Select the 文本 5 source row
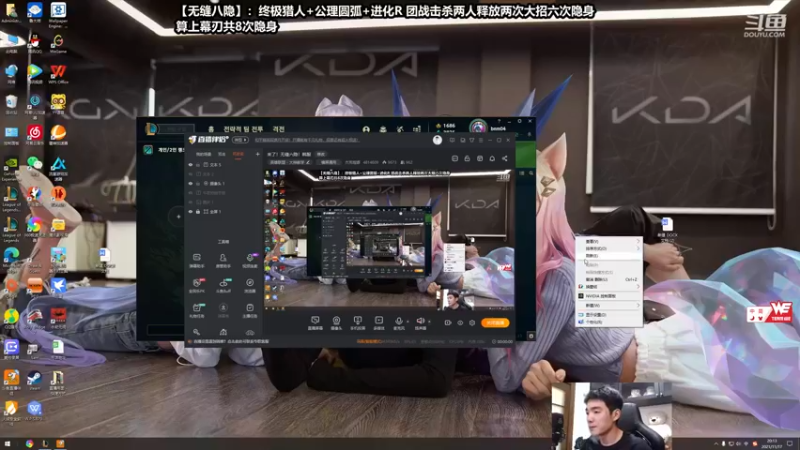The width and height of the screenshot is (800, 450). point(224,165)
